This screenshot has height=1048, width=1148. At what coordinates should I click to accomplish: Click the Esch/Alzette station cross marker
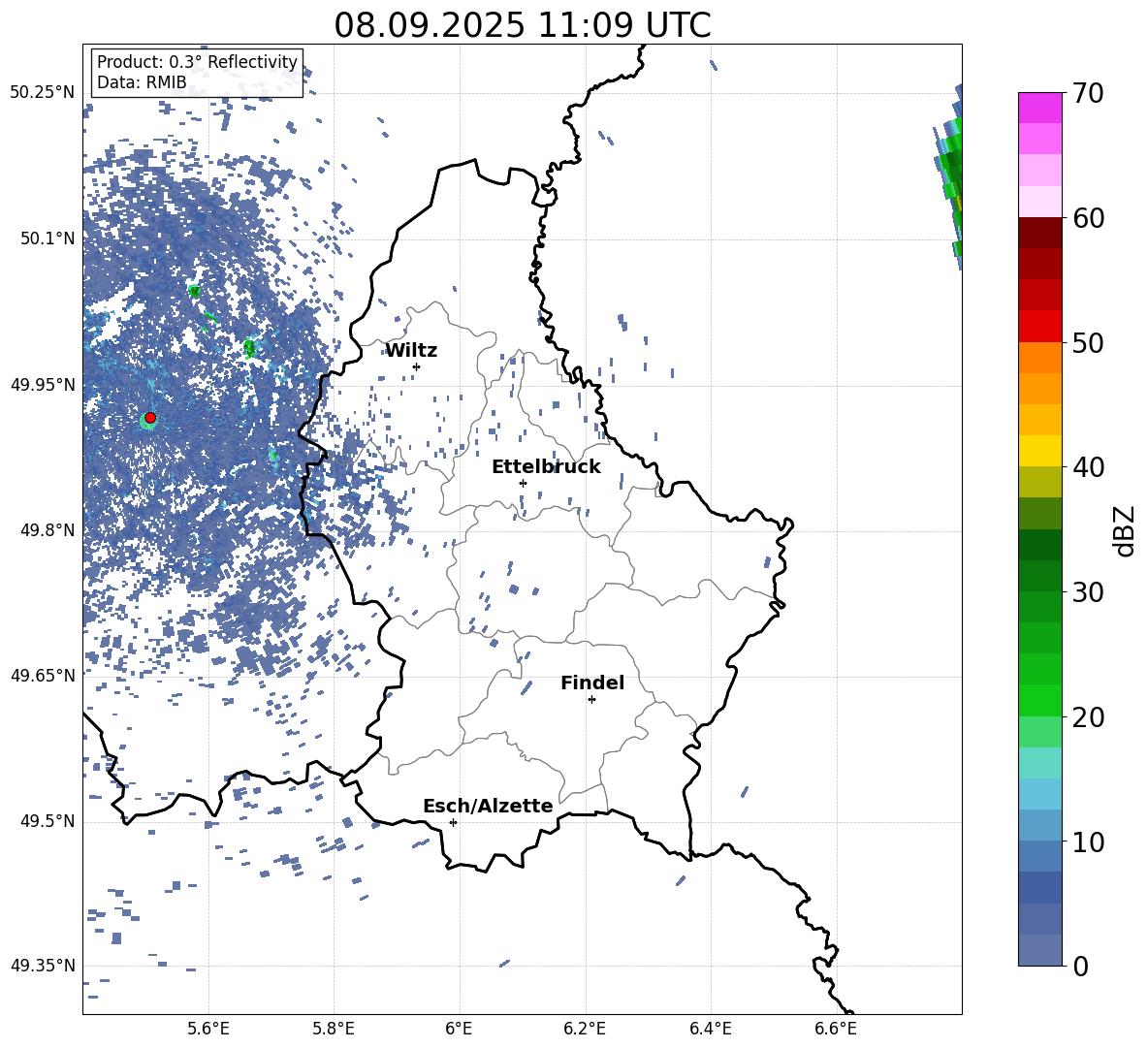coord(453,822)
